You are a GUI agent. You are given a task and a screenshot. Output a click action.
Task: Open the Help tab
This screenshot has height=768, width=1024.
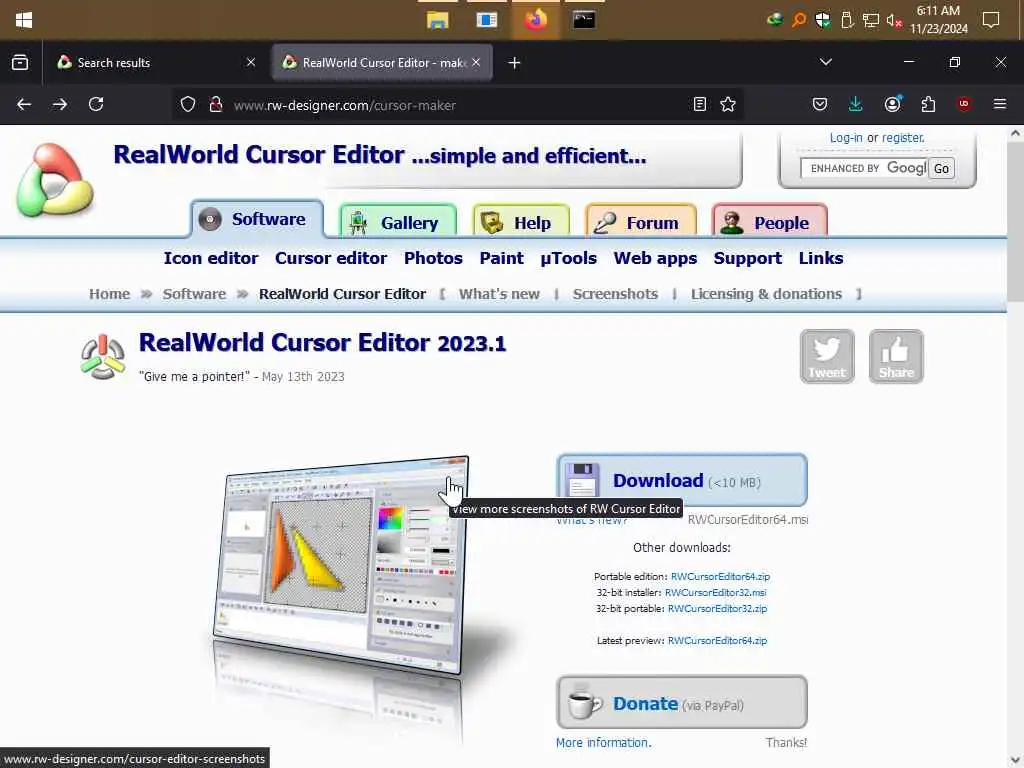tap(520, 223)
